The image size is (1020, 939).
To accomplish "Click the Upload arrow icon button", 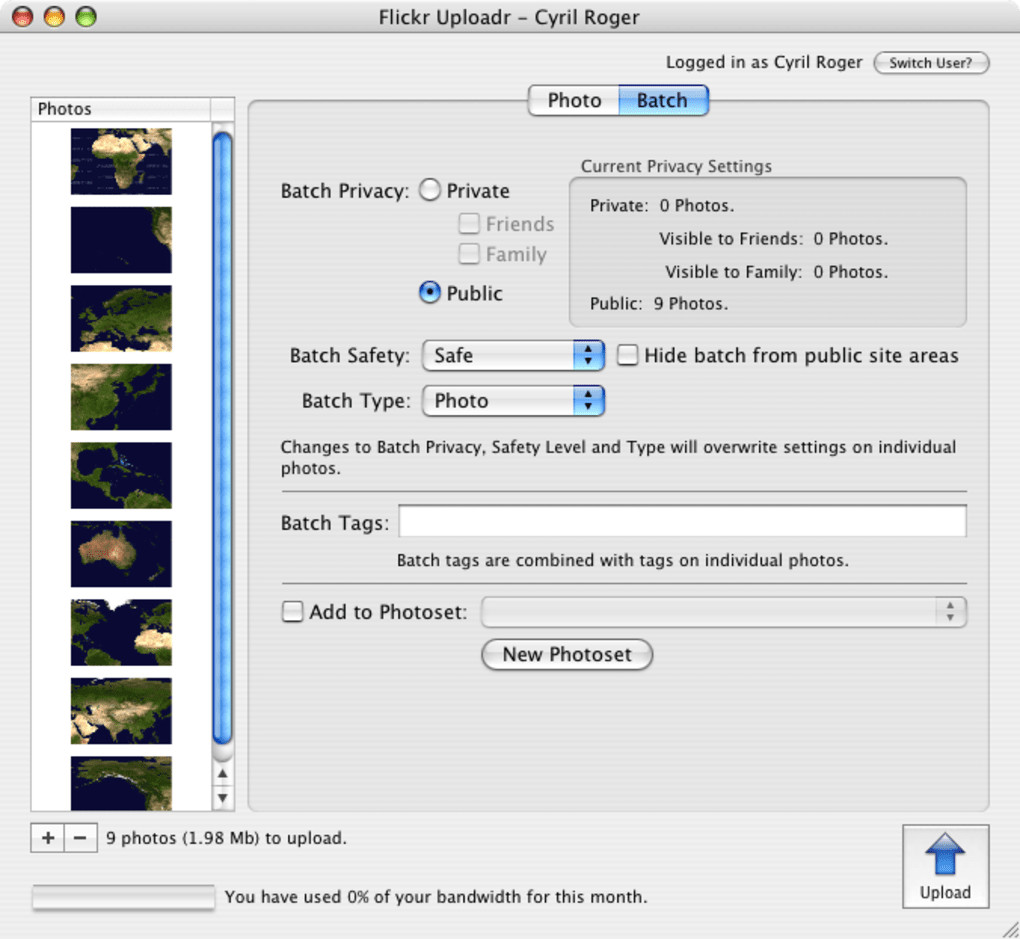I will pyautogui.click(x=945, y=866).
